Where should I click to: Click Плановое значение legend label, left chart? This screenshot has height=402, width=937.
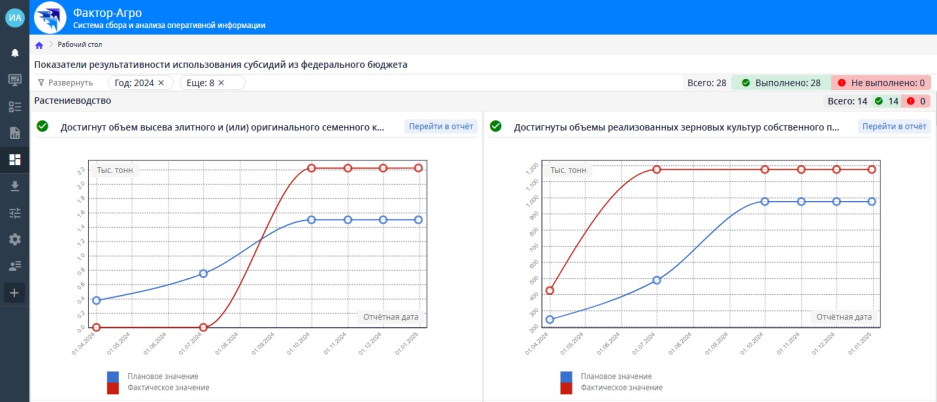pos(163,376)
